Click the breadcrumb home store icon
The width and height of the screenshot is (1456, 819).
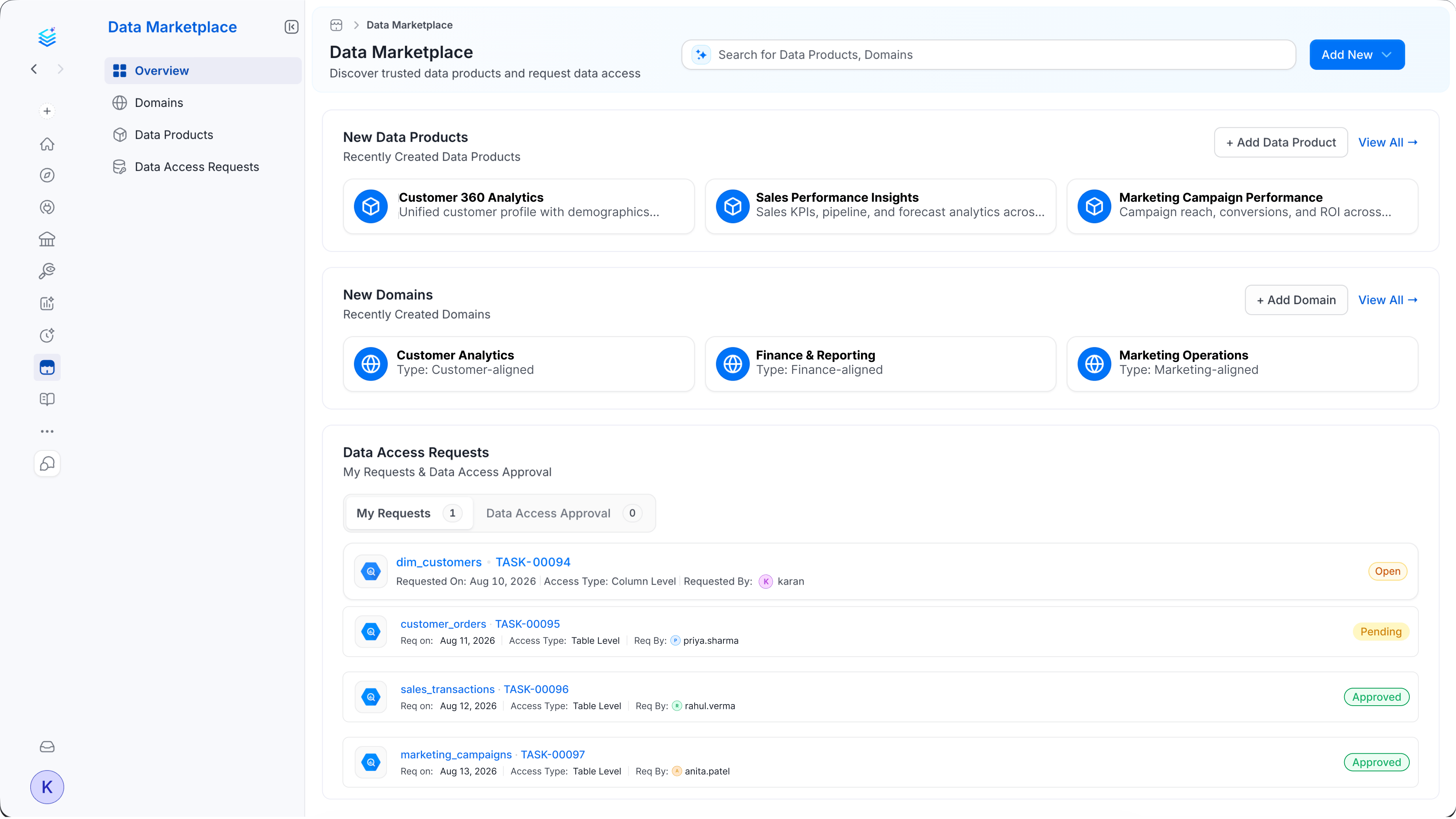(336, 25)
